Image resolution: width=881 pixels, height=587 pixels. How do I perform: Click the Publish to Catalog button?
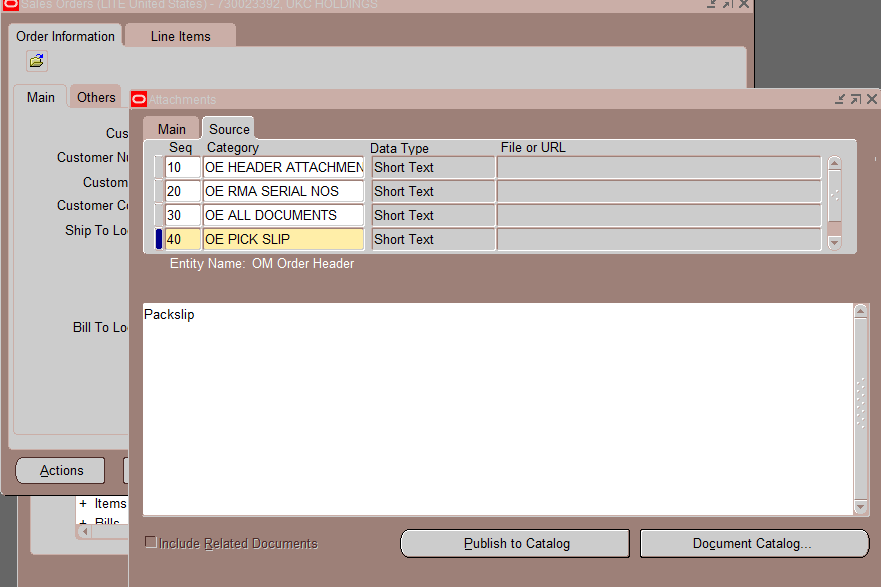point(514,543)
